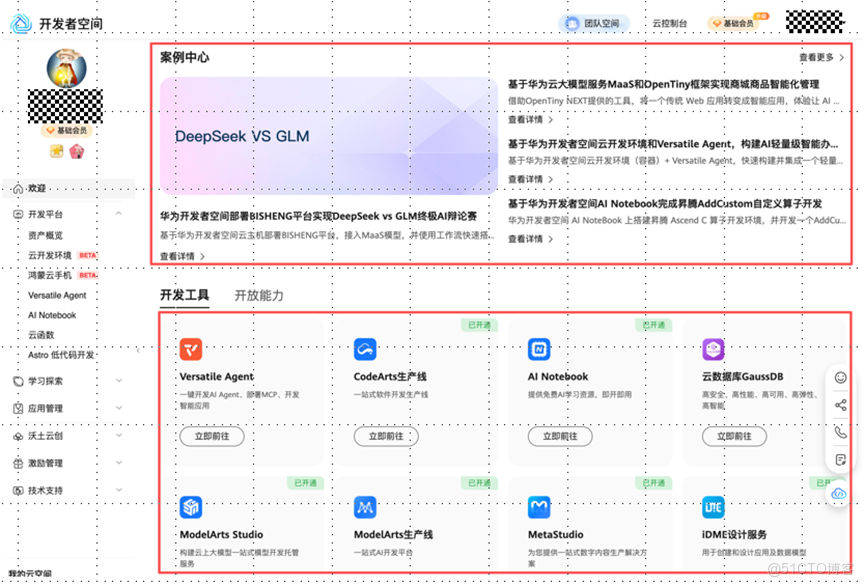Open the DeepSeek VS GLM banner thumbnail
The image size is (865, 586).
point(328,134)
